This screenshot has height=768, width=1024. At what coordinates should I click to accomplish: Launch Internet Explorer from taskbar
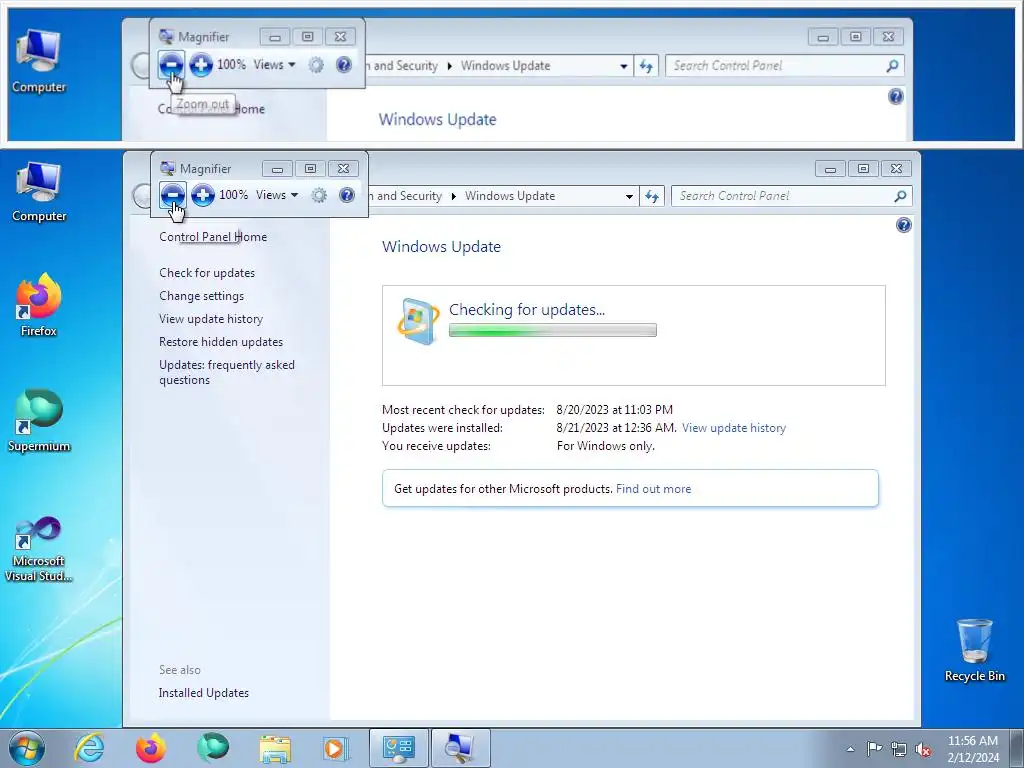tap(89, 748)
